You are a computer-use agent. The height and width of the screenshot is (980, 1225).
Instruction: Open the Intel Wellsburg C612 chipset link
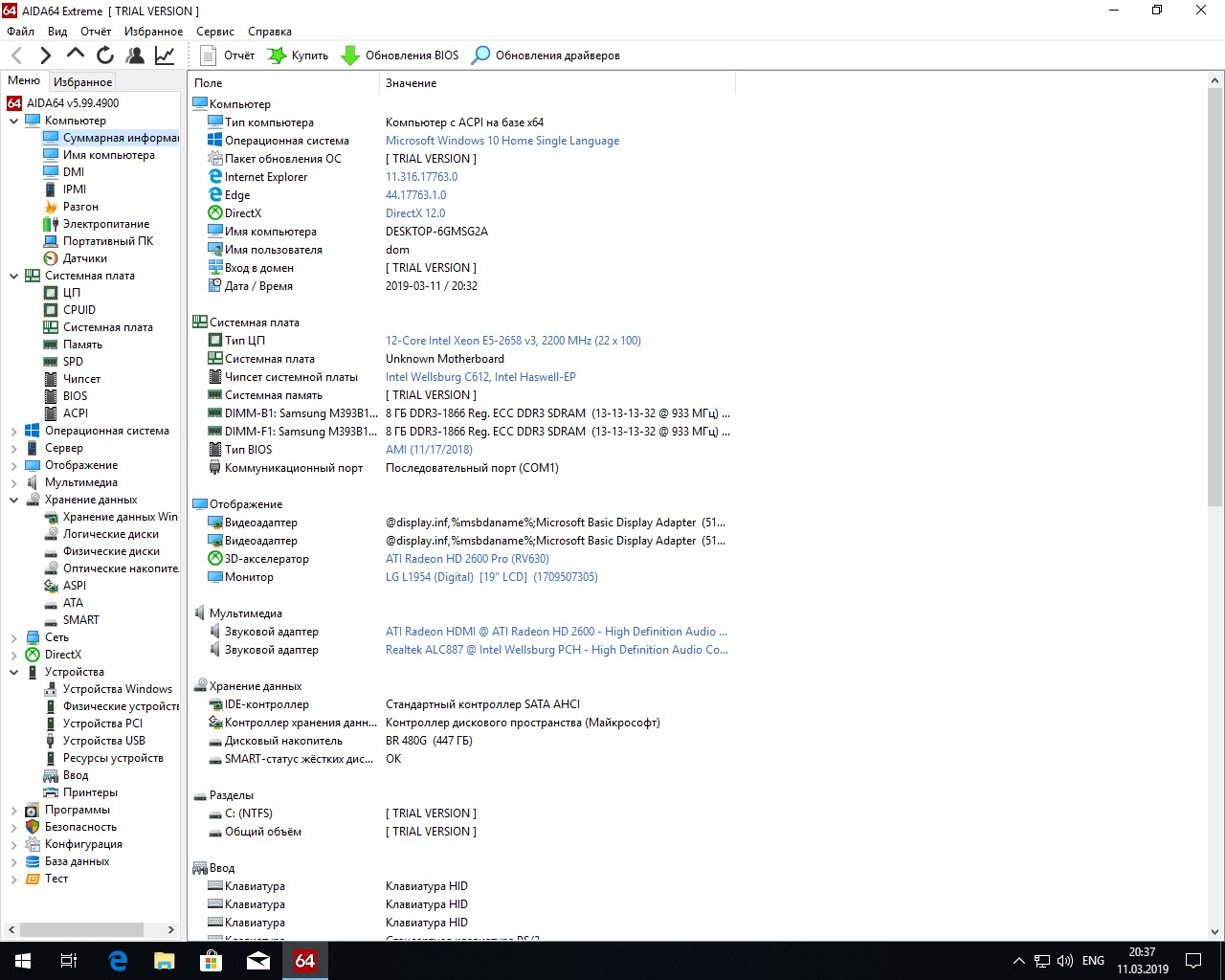tap(480, 377)
